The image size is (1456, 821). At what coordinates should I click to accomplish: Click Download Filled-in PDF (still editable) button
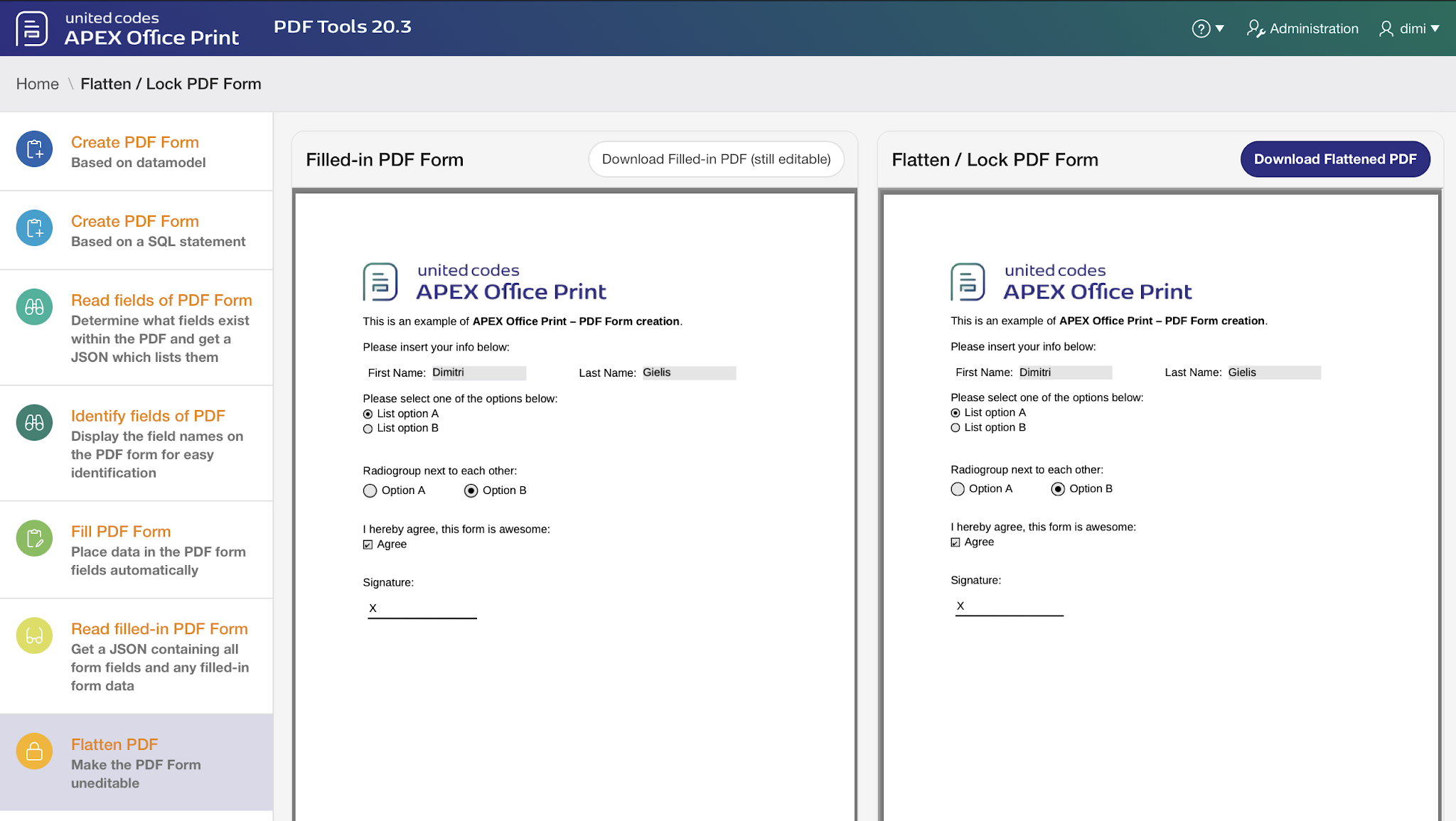(x=716, y=159)
